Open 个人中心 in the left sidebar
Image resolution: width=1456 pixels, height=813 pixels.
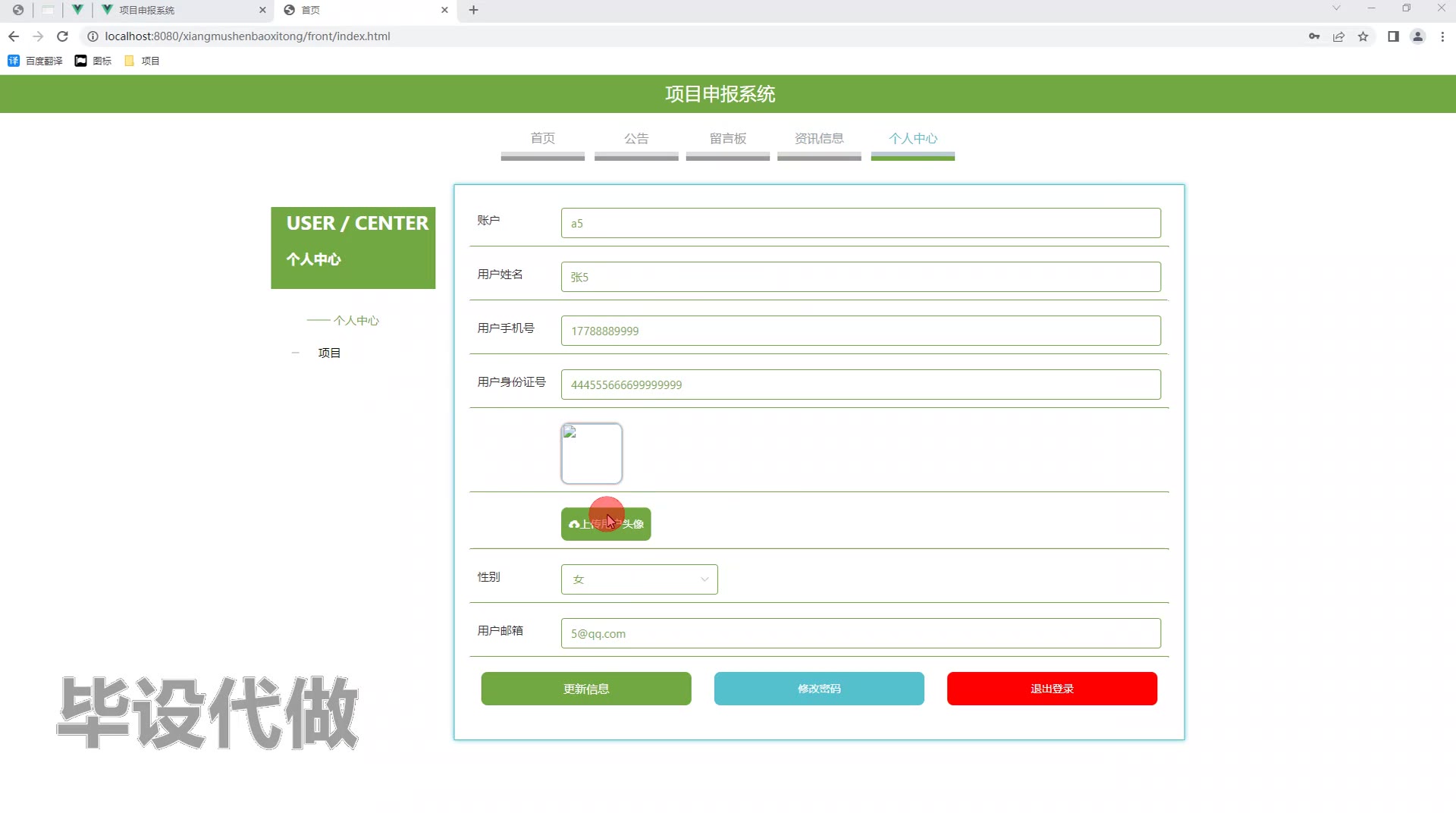[356, 321]
